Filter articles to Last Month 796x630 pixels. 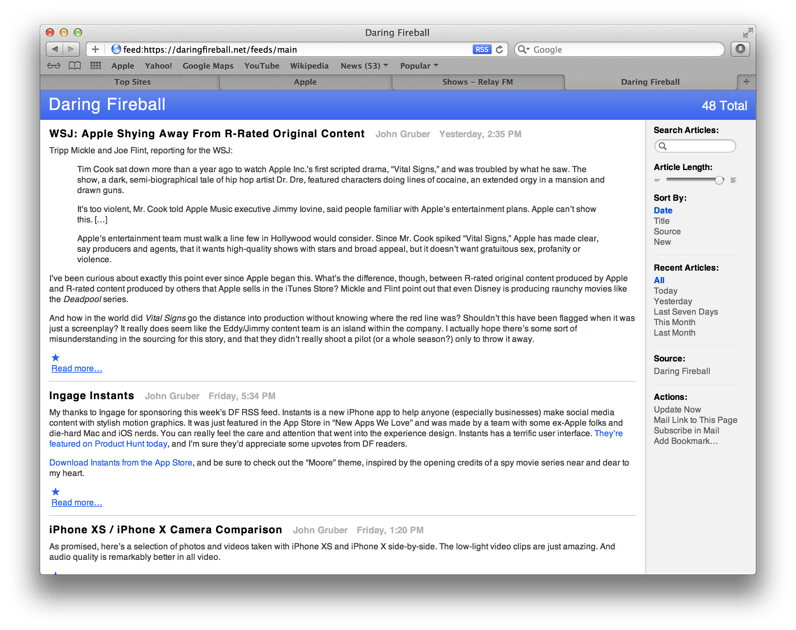(674, 333)
